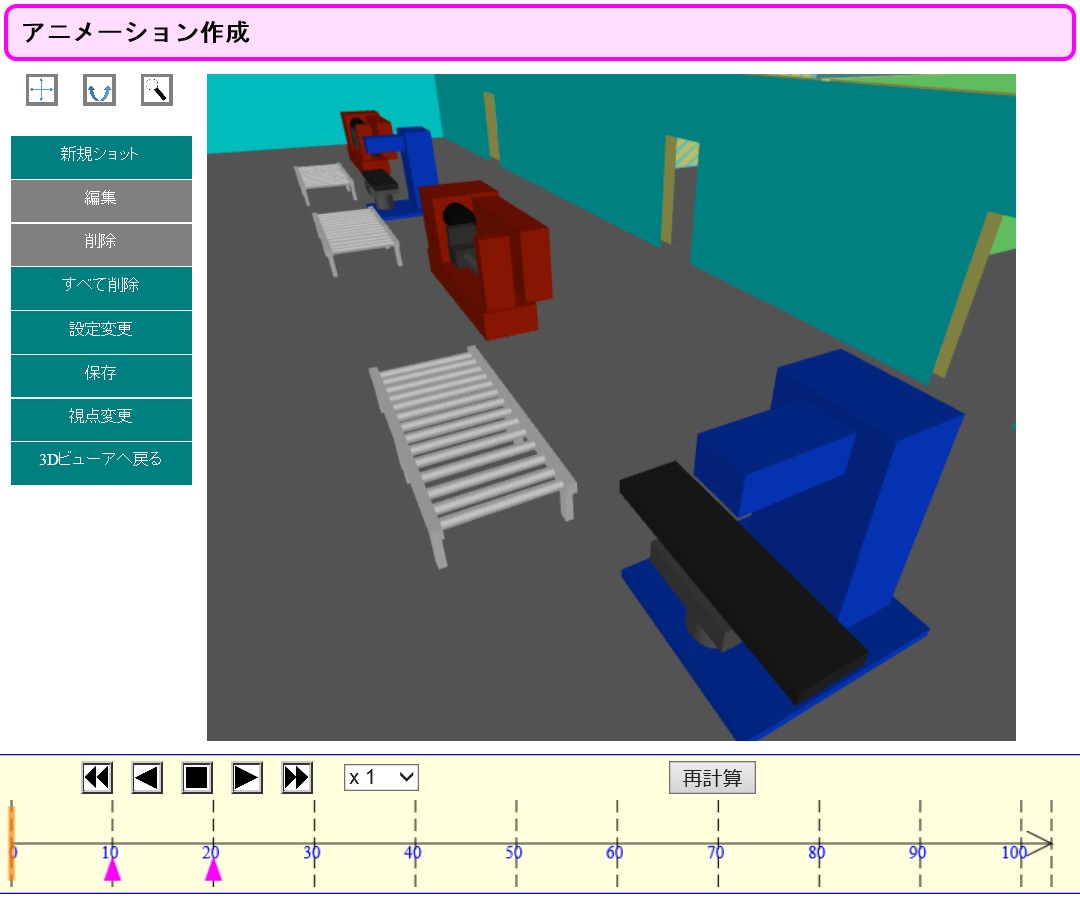The height and width of the screenshot is (904, 1080).
Task: Click 視点変更 to change viewpoint
Action: 101,417
